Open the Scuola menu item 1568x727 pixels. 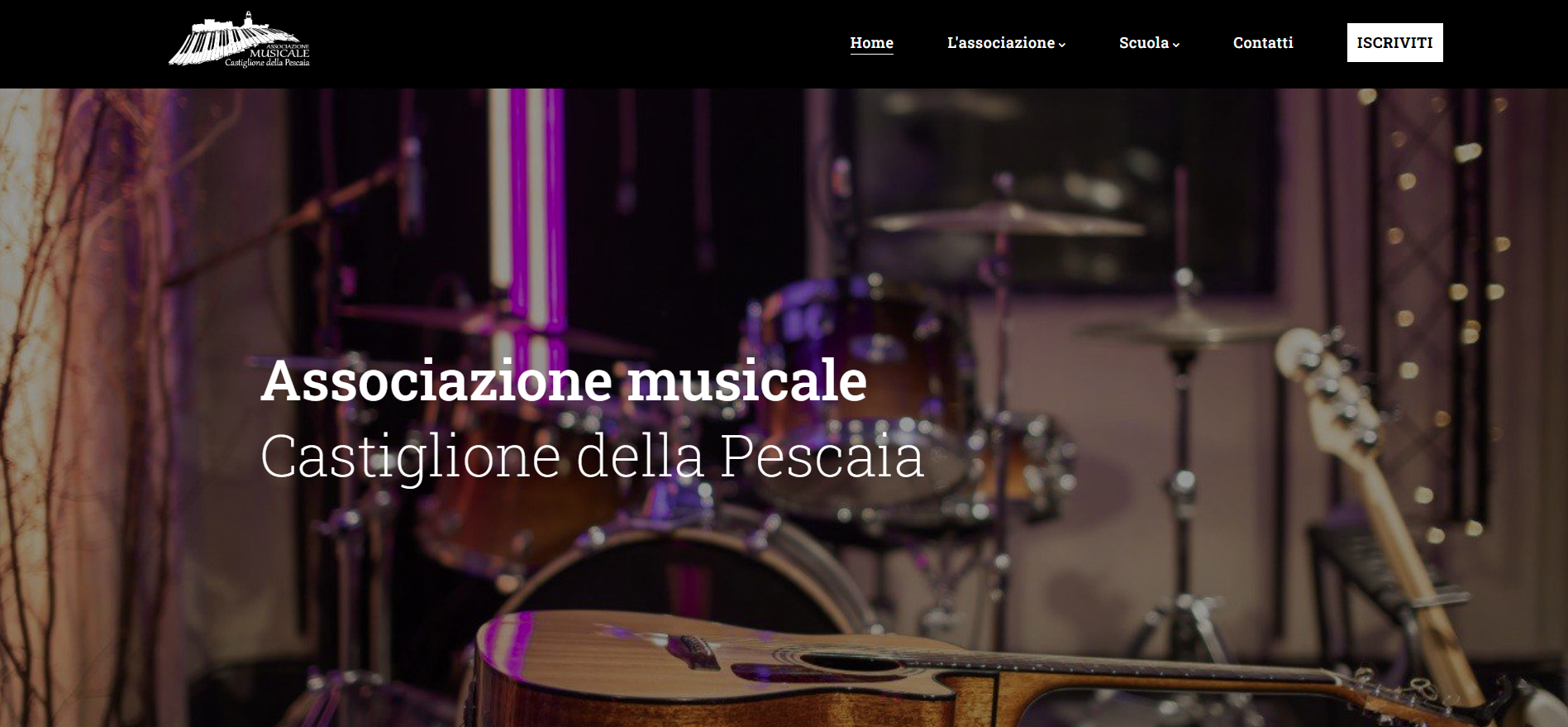[1144, 43]
